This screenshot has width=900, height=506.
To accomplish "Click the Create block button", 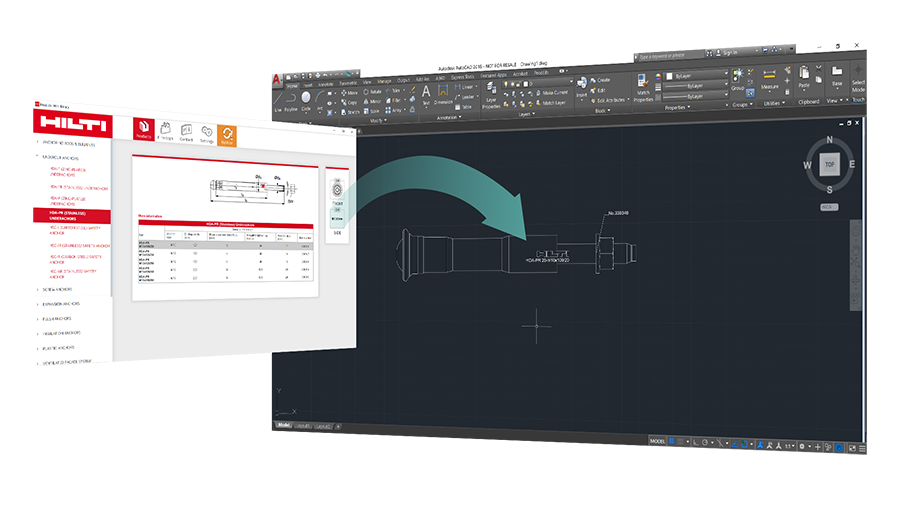I will click(601, 80).
